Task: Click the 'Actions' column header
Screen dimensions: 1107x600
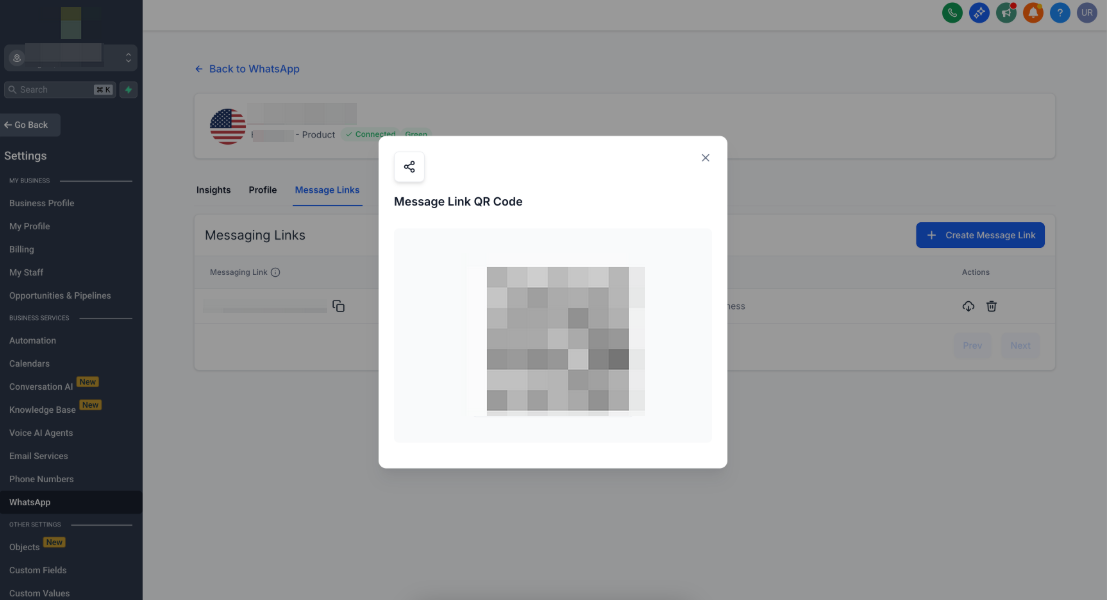Action: click(x=976, y=272)
